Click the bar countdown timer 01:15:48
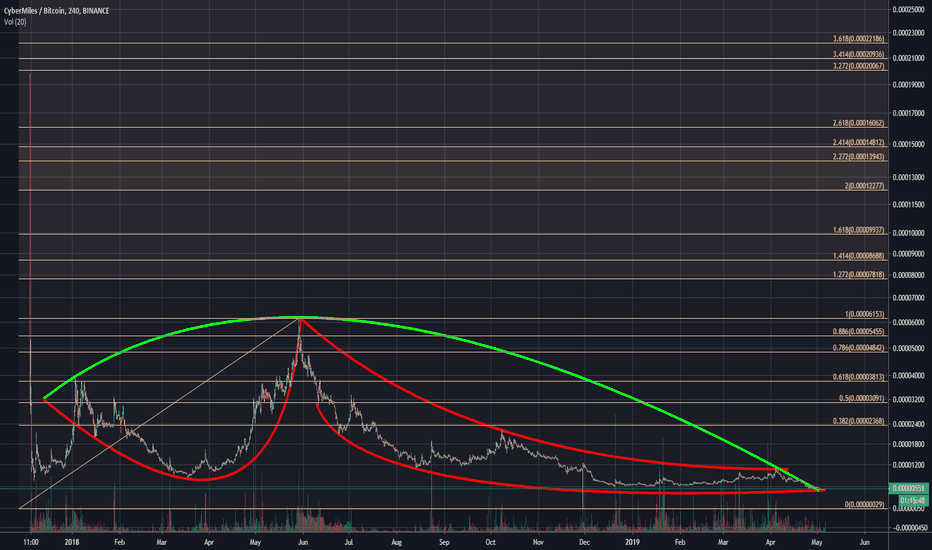 coord(912,500)
